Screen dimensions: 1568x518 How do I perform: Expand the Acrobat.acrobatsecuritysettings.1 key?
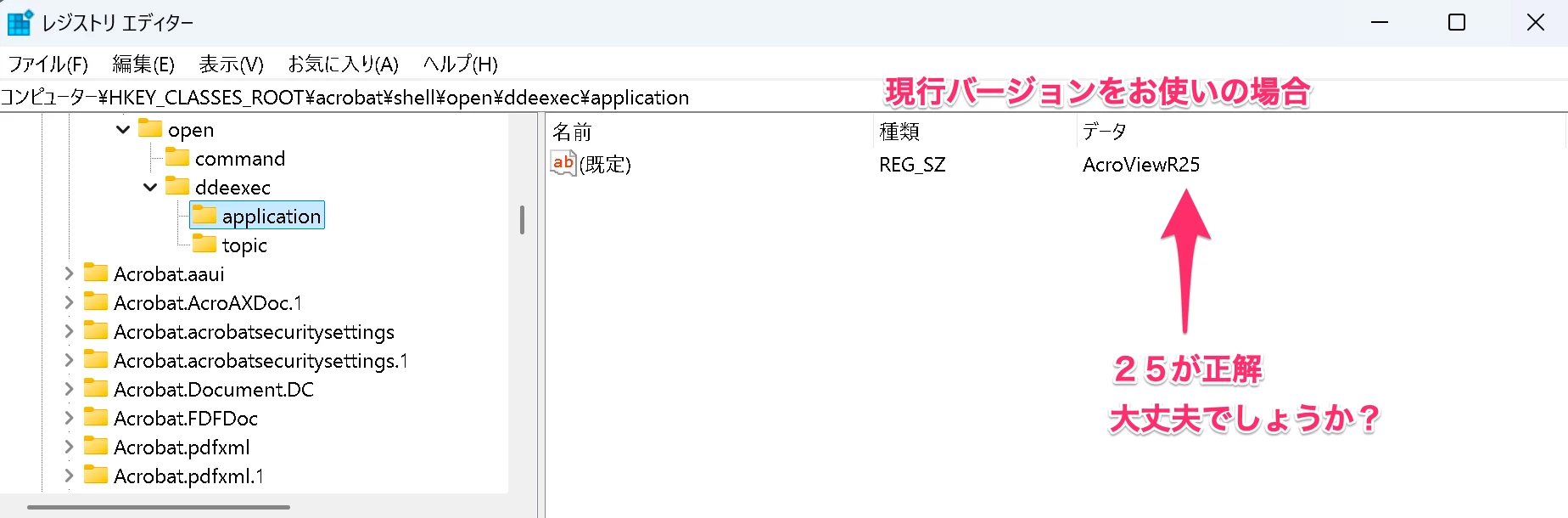[x=69, y=360]
